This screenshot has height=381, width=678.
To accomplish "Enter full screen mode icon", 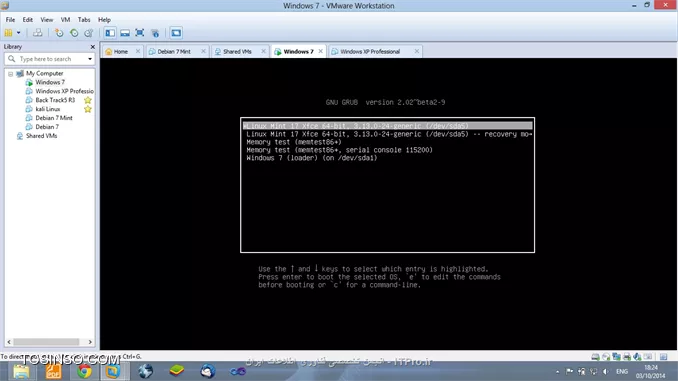I will (140, 33).
